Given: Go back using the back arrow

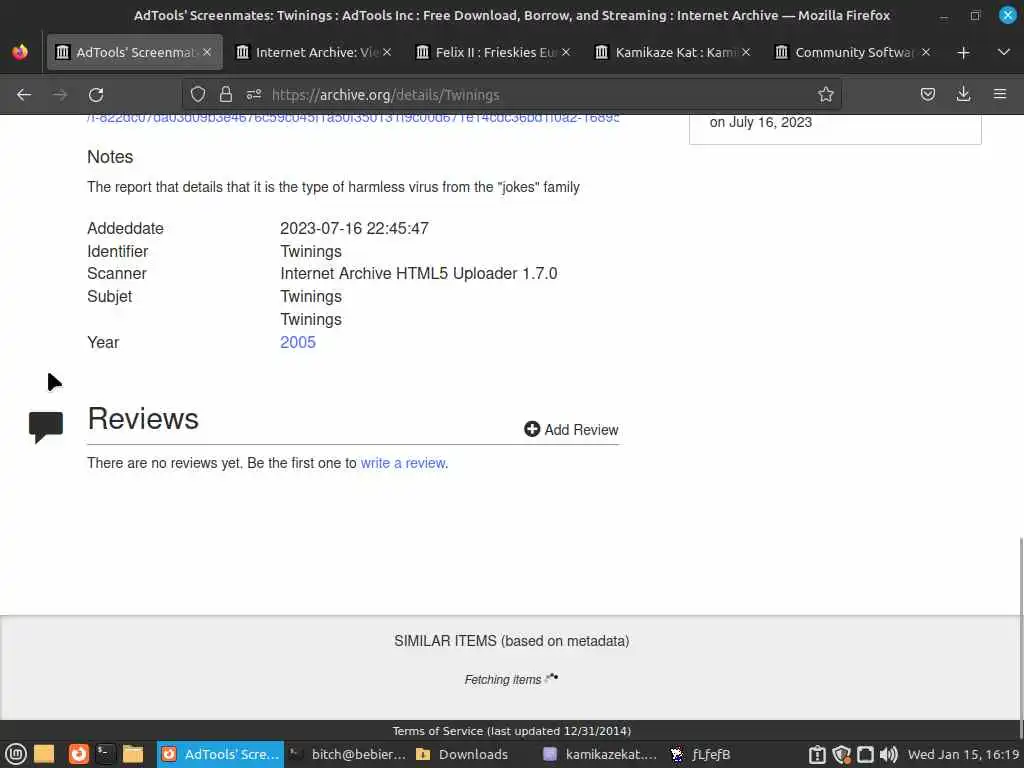Looking at the screenshot, I should pos(24,95).
